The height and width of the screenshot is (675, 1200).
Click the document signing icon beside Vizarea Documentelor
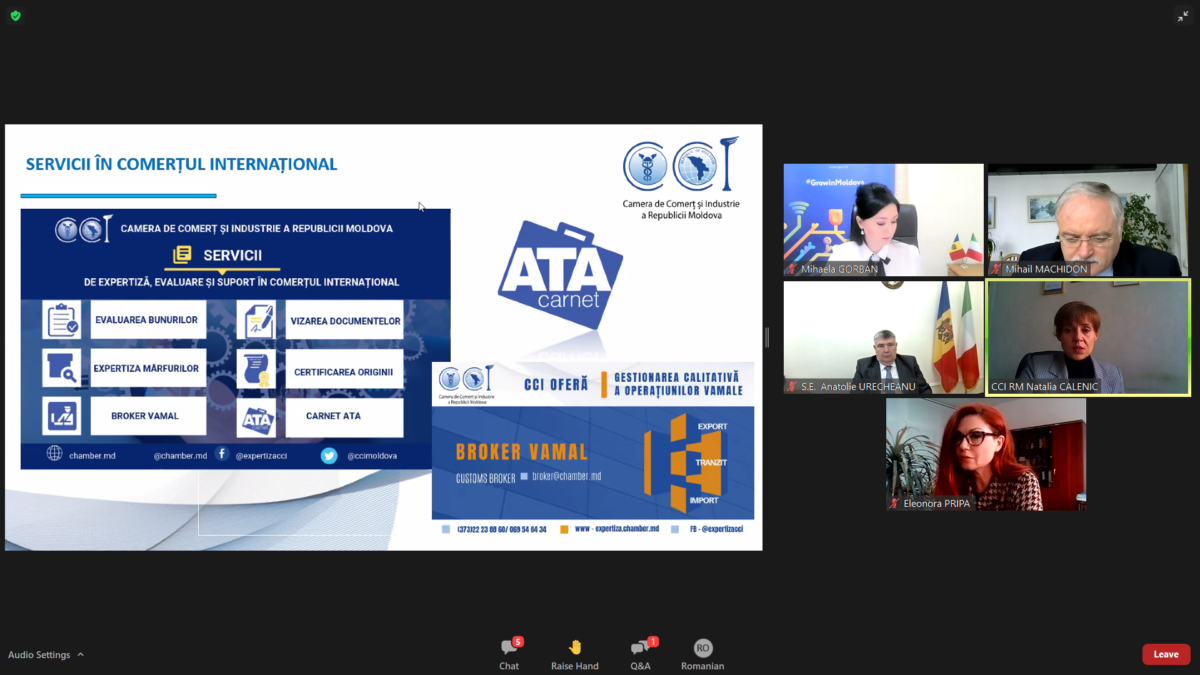click(256, 320)
